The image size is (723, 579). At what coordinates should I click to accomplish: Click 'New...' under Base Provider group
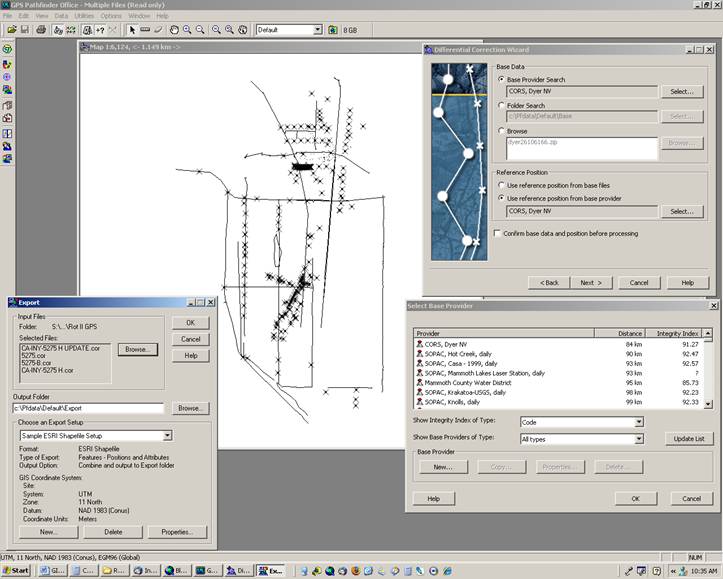(x=443, y=467)
